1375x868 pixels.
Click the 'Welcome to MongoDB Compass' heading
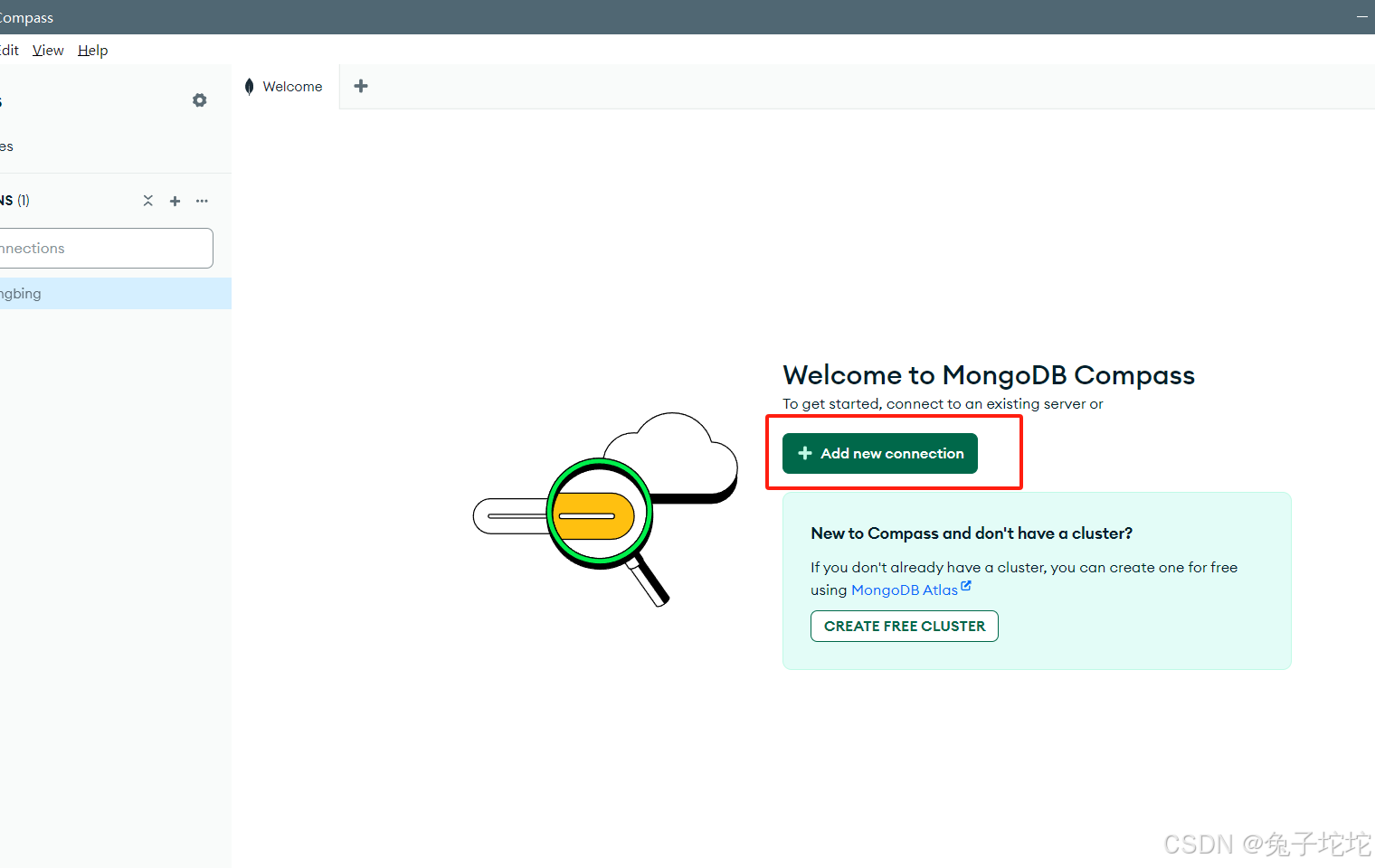[x=989, y=374]
